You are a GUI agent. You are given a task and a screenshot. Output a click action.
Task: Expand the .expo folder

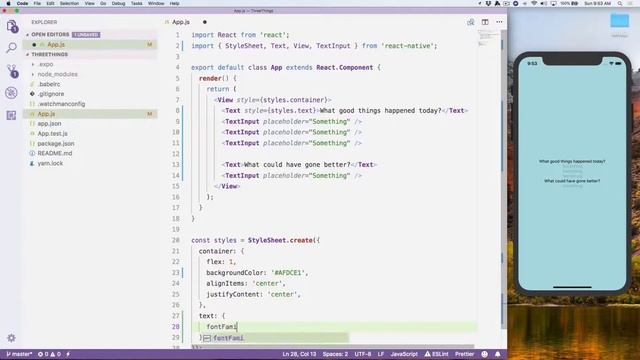click(45, 64)
